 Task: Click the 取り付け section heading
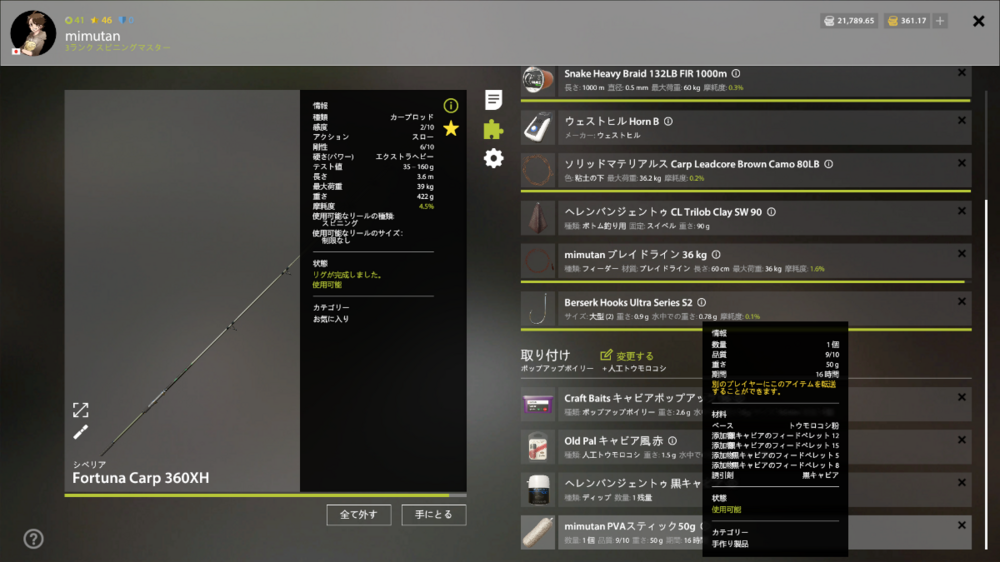tap(545, 355)
